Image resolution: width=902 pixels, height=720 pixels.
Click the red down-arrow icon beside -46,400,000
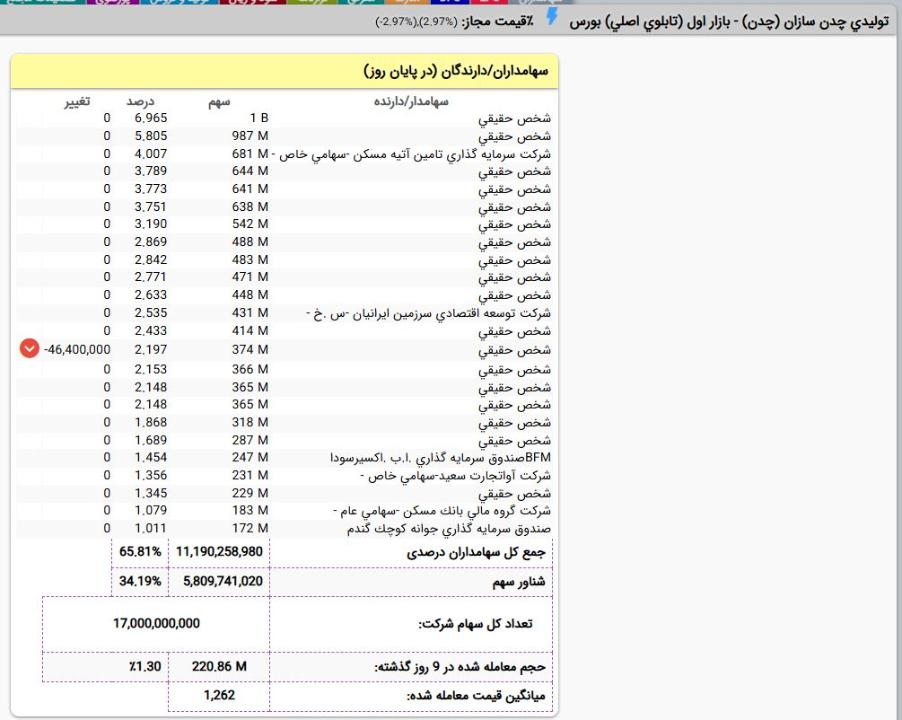click(29, 349)
